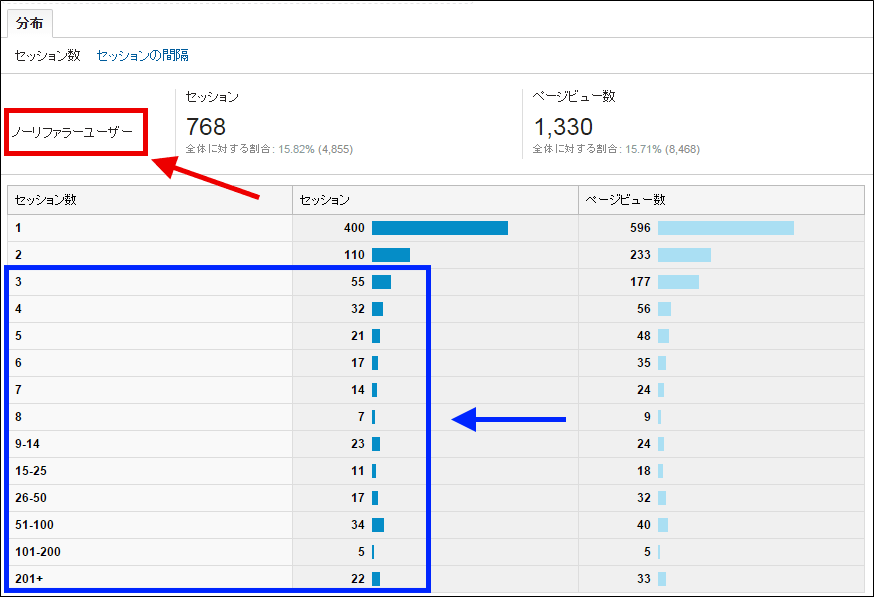Screen dimensions: 874x597
Task: Click the light blue bar for 177 pageviews
Action: tap(678, 282)
